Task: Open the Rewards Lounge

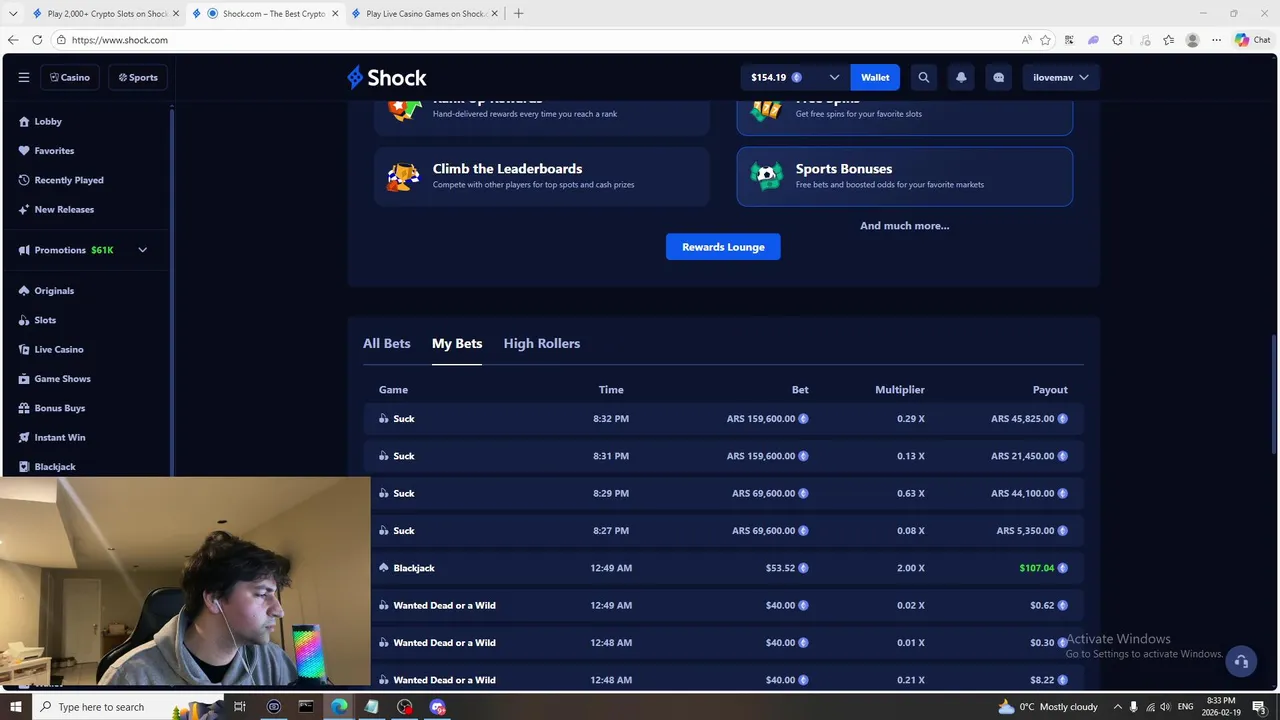Action: point(723,247)
